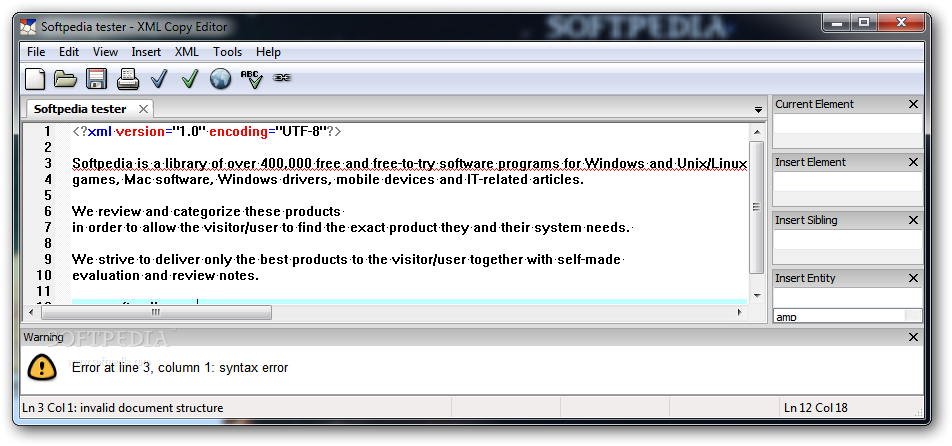Validate the document with the green checkmark icon
Viewport: 952px width, 446px height.
(x=190, y=78)
